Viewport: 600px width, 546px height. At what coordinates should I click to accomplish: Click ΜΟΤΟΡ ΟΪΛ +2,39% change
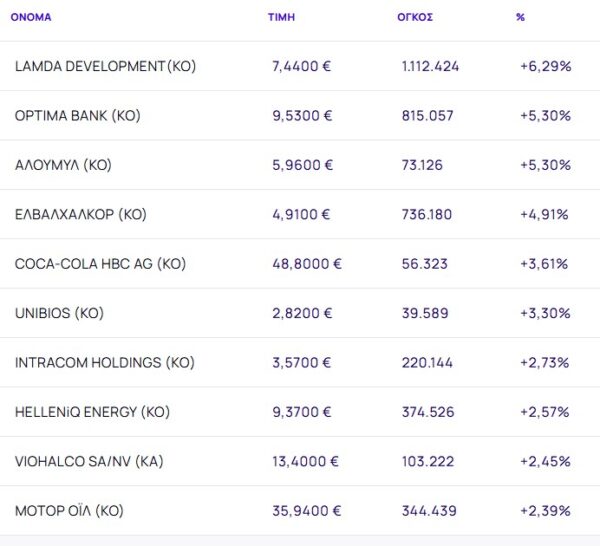[x=545, y=511]
